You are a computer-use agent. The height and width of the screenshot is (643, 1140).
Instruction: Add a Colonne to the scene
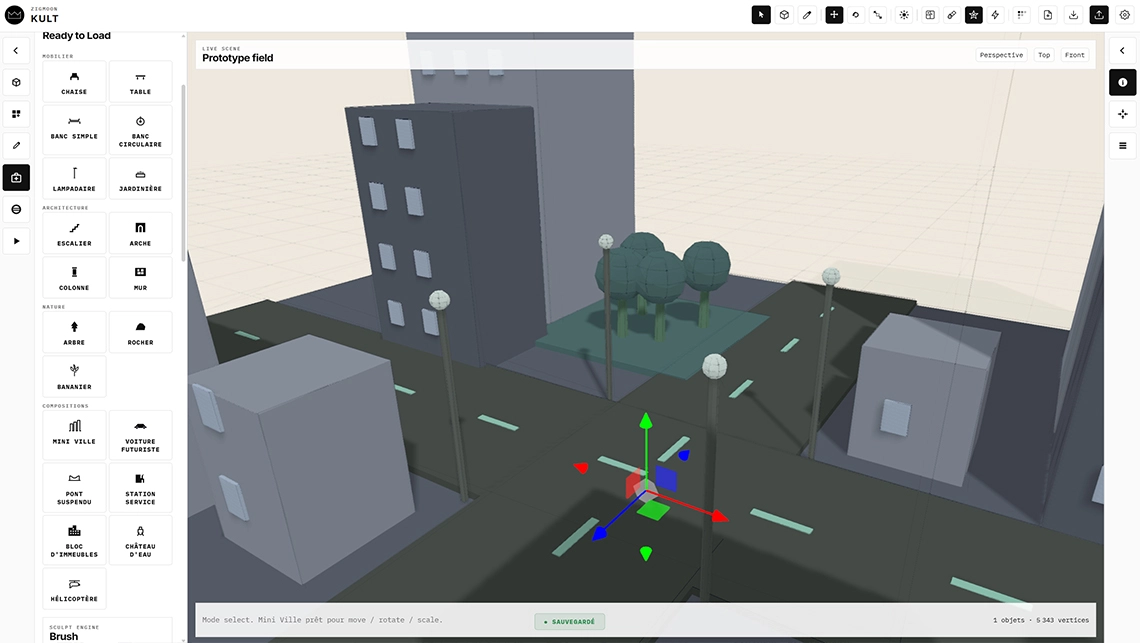[74, 277]
